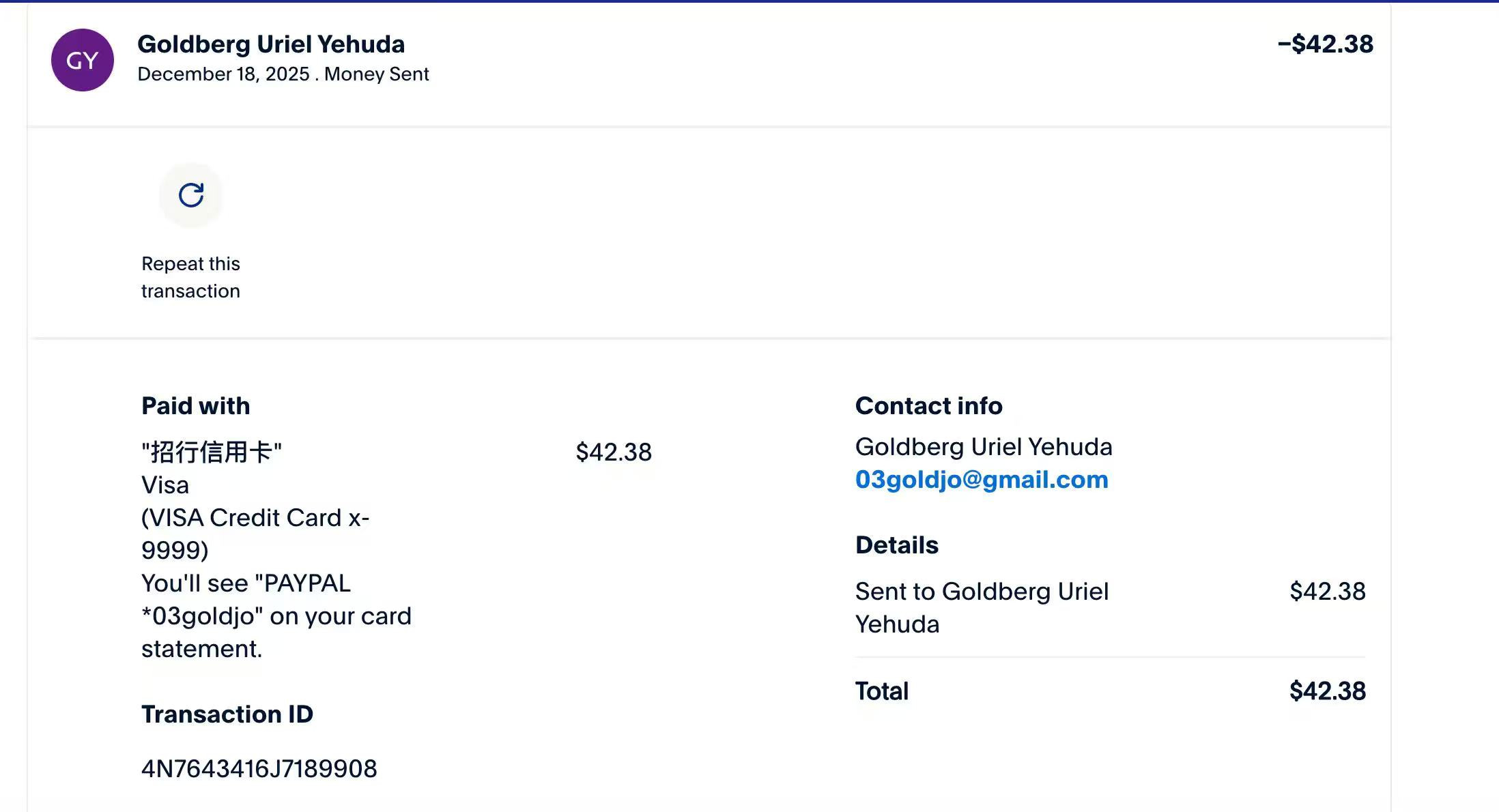Click the "Details" heading
Screen dimensions: 1499x812
[896, 545]
